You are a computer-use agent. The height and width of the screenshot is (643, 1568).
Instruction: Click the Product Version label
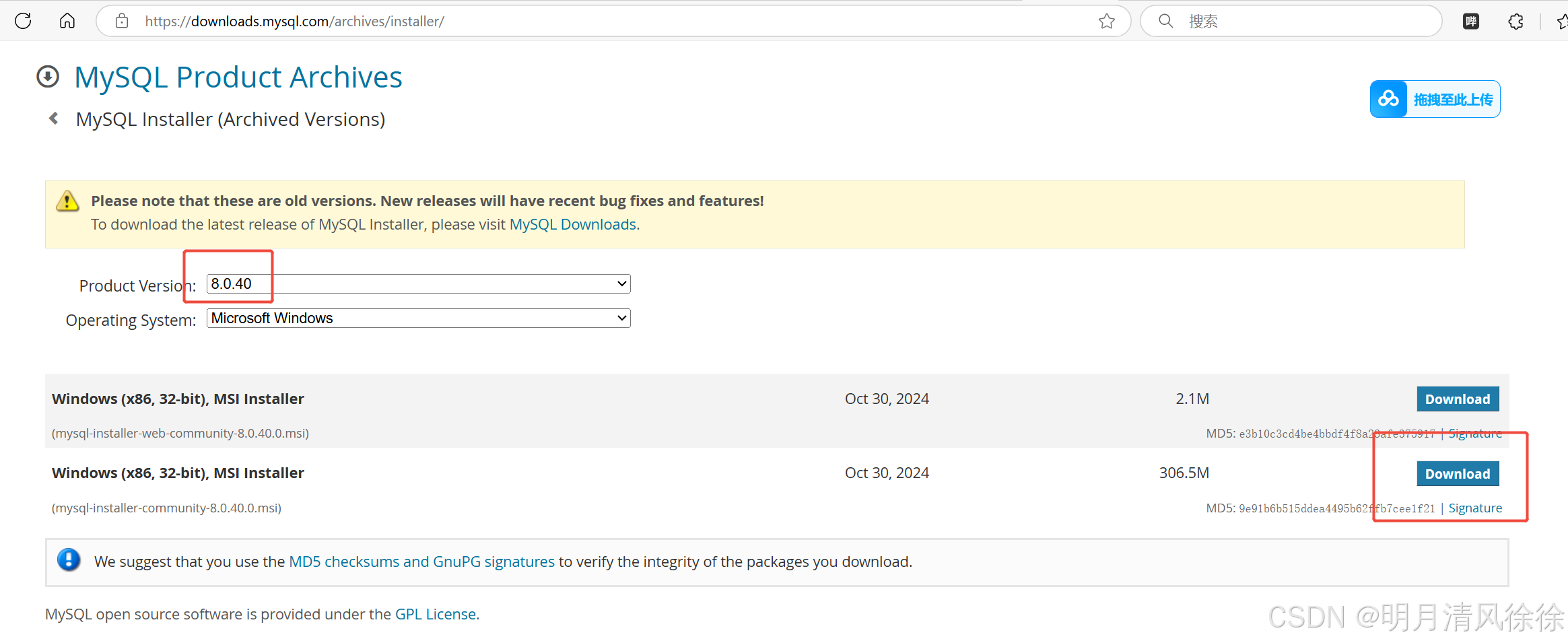click(x=137, y=285)
